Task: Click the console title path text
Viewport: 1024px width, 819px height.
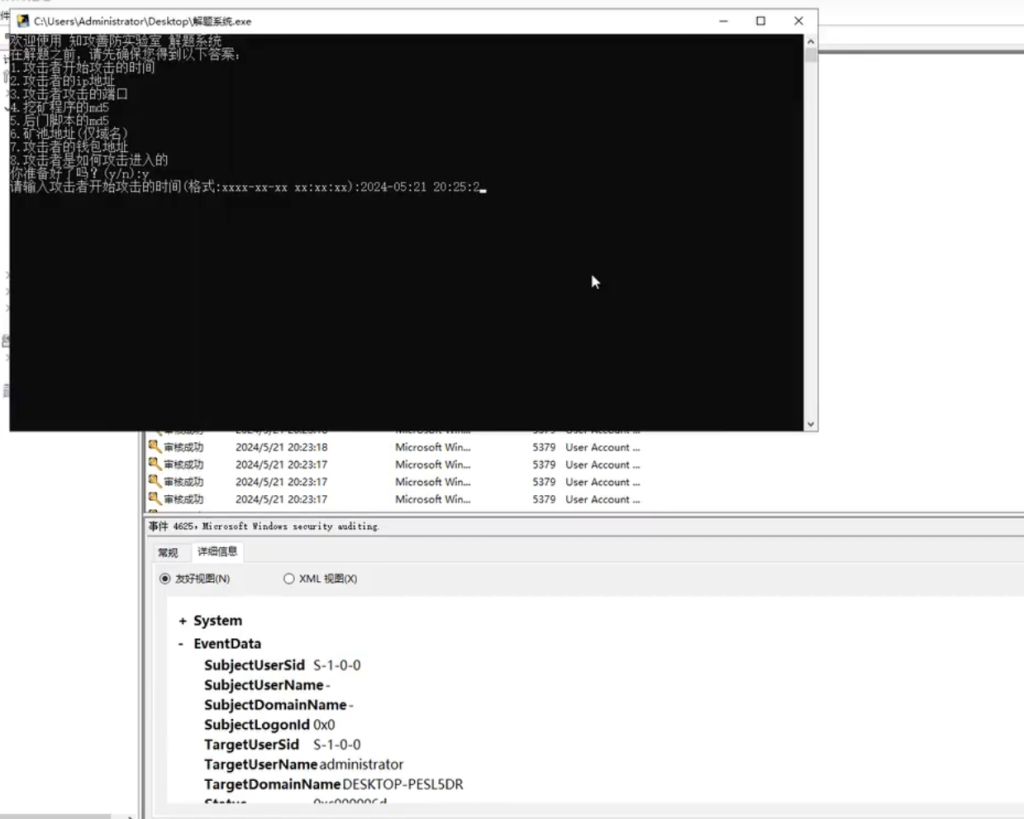Action: (142, 21)
